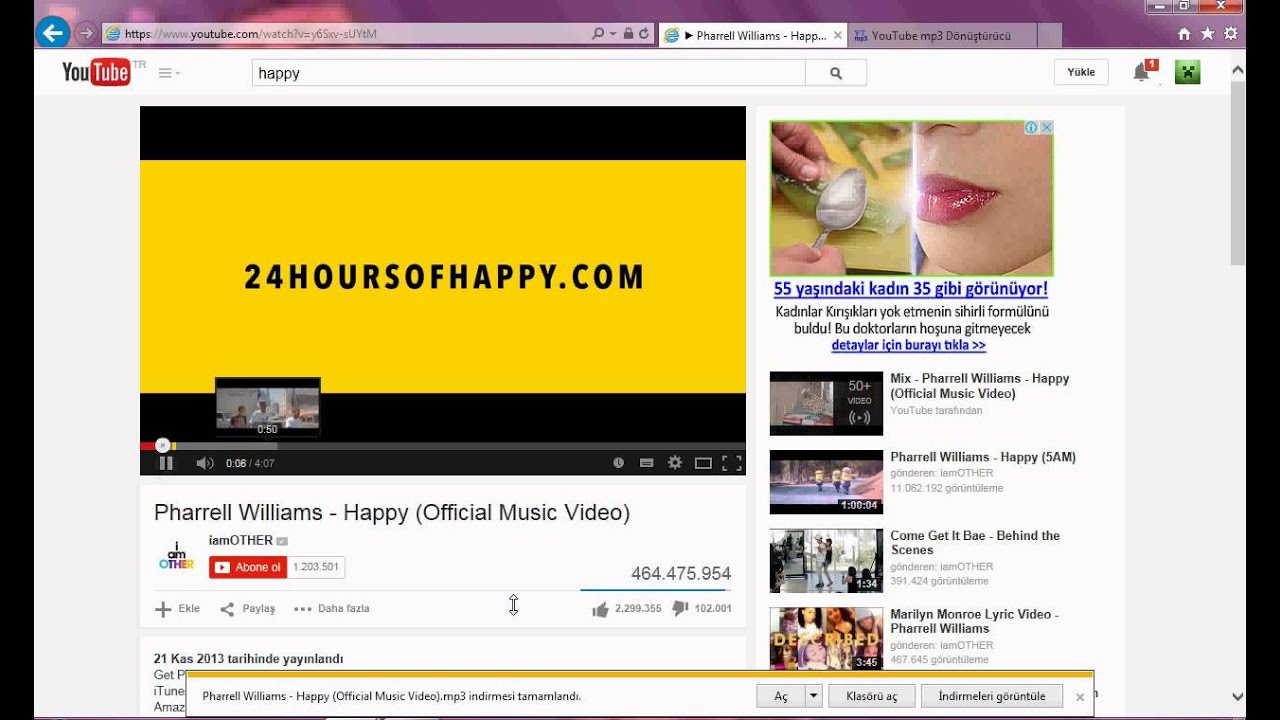Click the YouTube search magnifier button
The width and height of the screenshot is (1280, 720).
pyautogui.click(x=836, y=73)
